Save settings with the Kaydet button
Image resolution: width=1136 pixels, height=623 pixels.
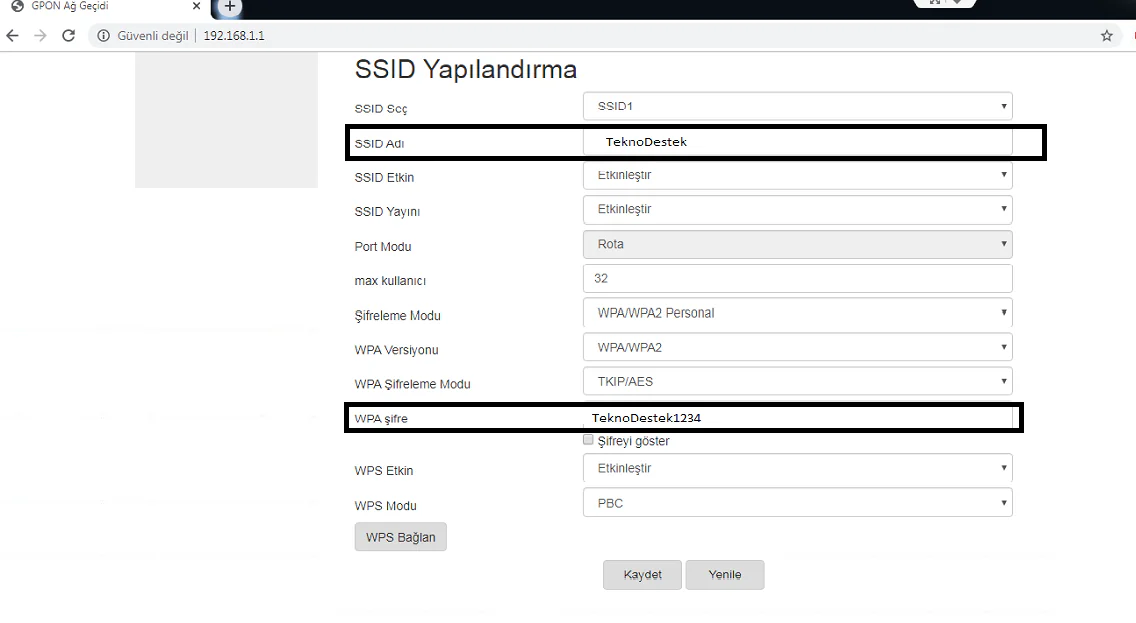pos(643,575)
